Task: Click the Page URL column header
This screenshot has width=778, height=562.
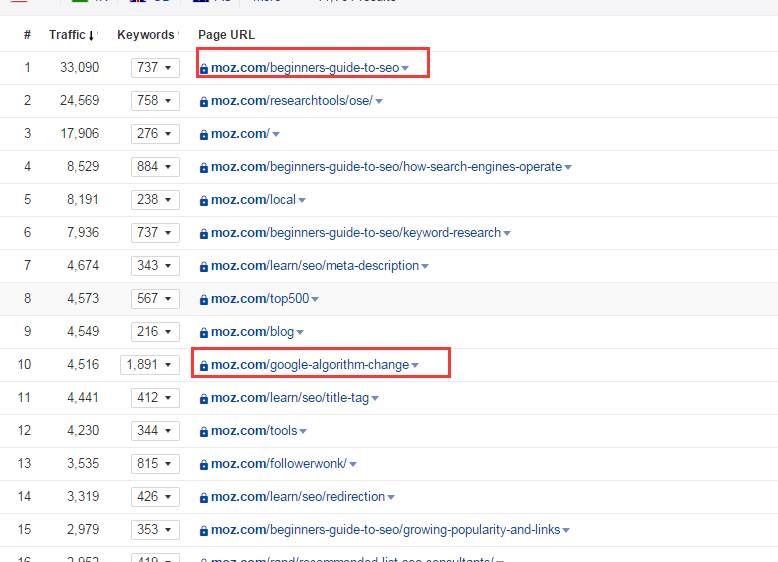Action: (x=226, y=35)
